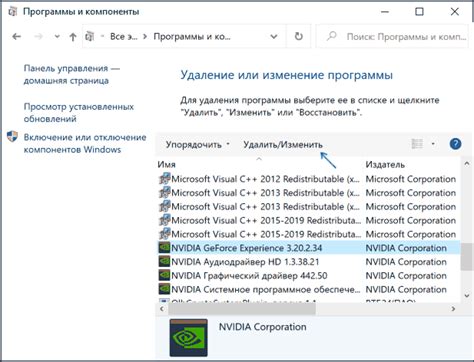Click the Forward navigation arrow

[x=38, y=37]
